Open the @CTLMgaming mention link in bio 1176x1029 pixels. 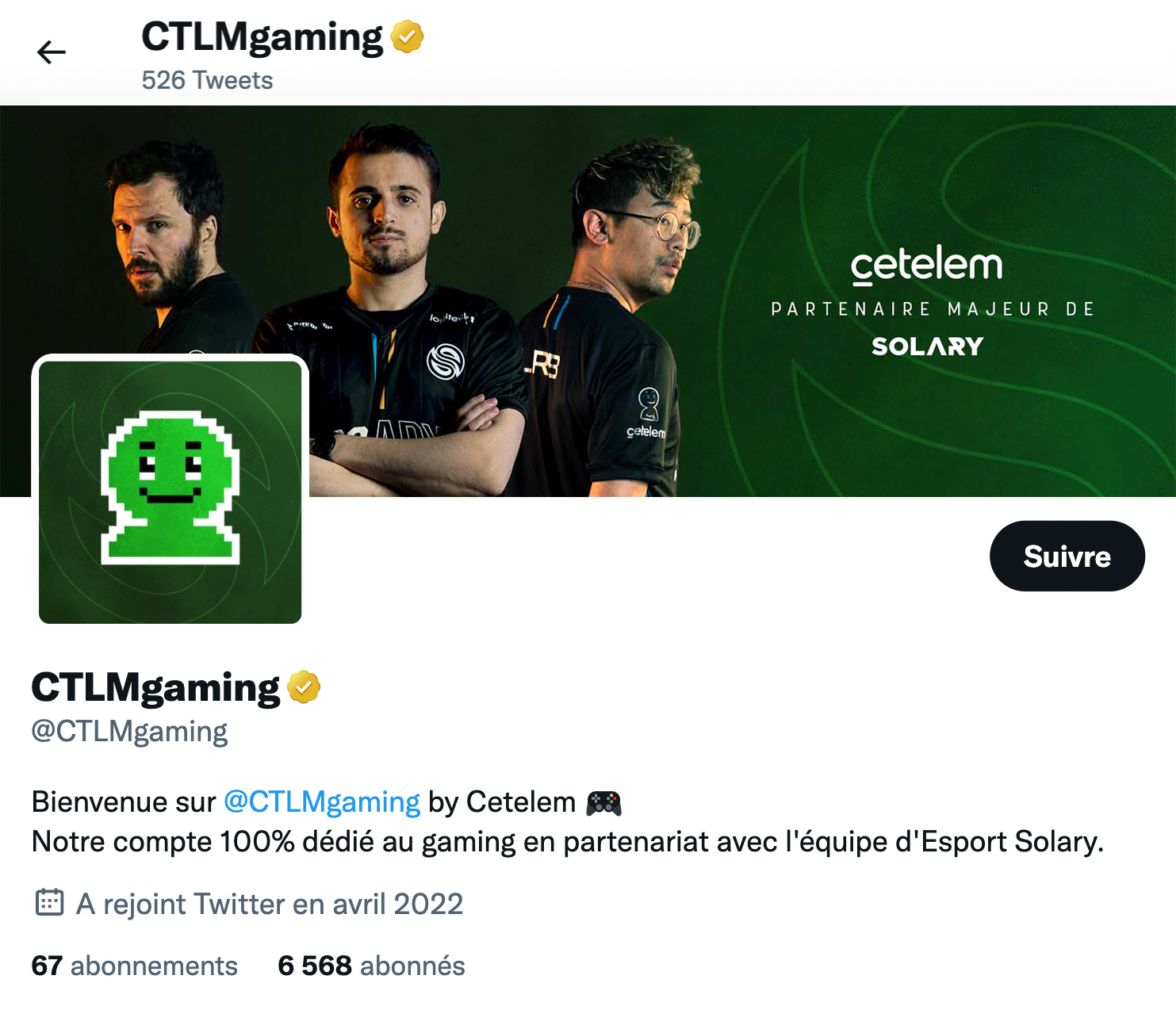pyautogui.click(x=322, y=802)
